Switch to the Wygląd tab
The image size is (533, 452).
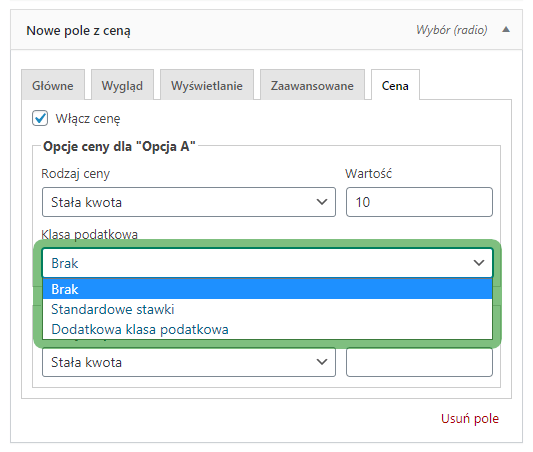pyautogui.click(x=122, y=85)
